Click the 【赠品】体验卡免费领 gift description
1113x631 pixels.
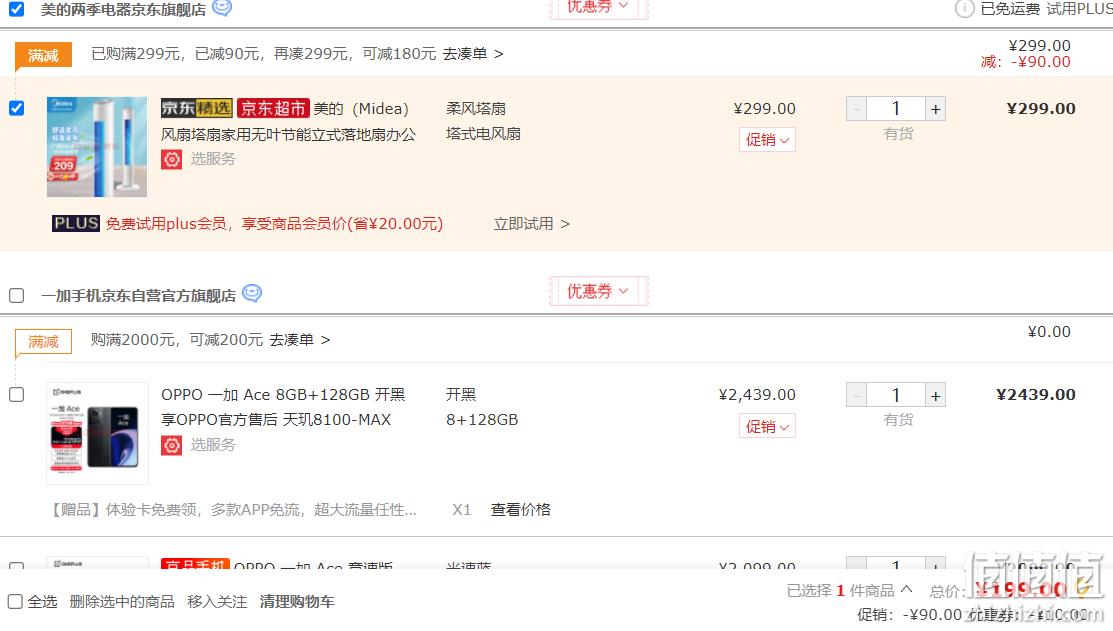232,510
